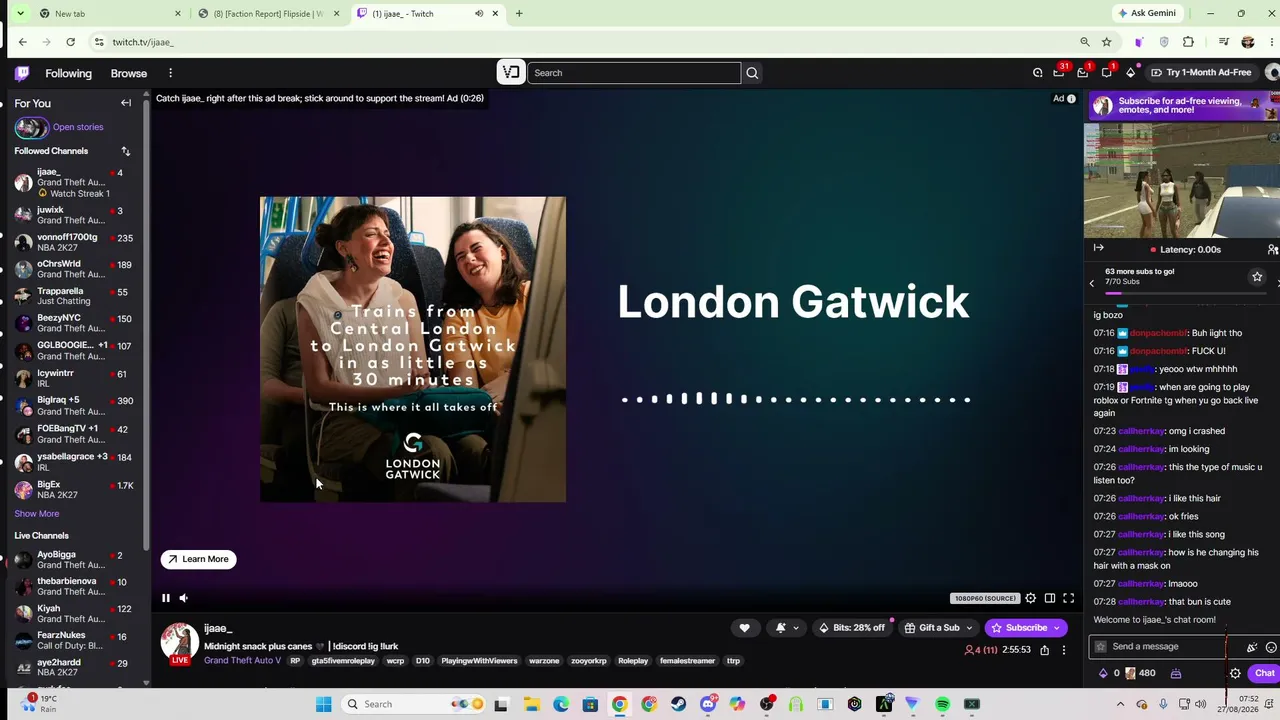Click Try 1-Month Ad-Free button
Viewport: 1280px width, 720px height.
coord(1201,73)
